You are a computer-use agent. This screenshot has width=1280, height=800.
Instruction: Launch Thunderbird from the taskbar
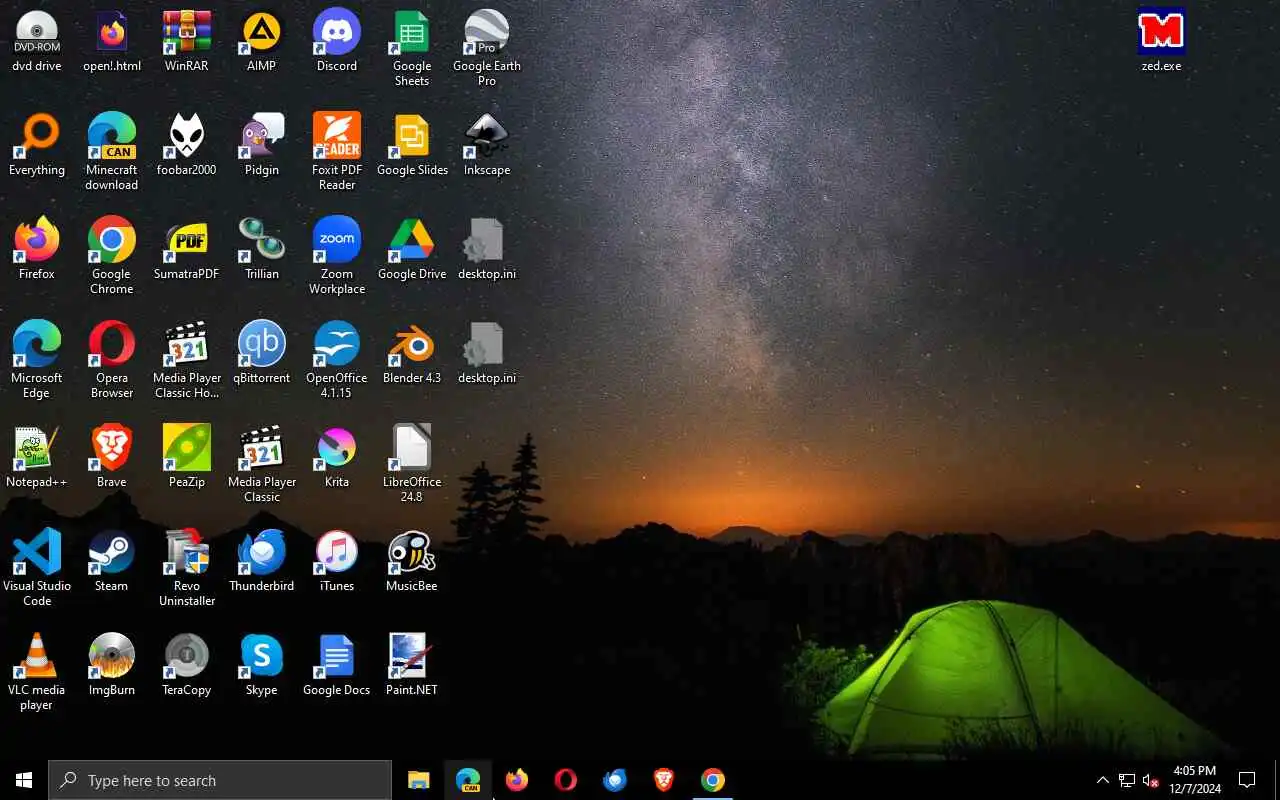pos(615,780)
